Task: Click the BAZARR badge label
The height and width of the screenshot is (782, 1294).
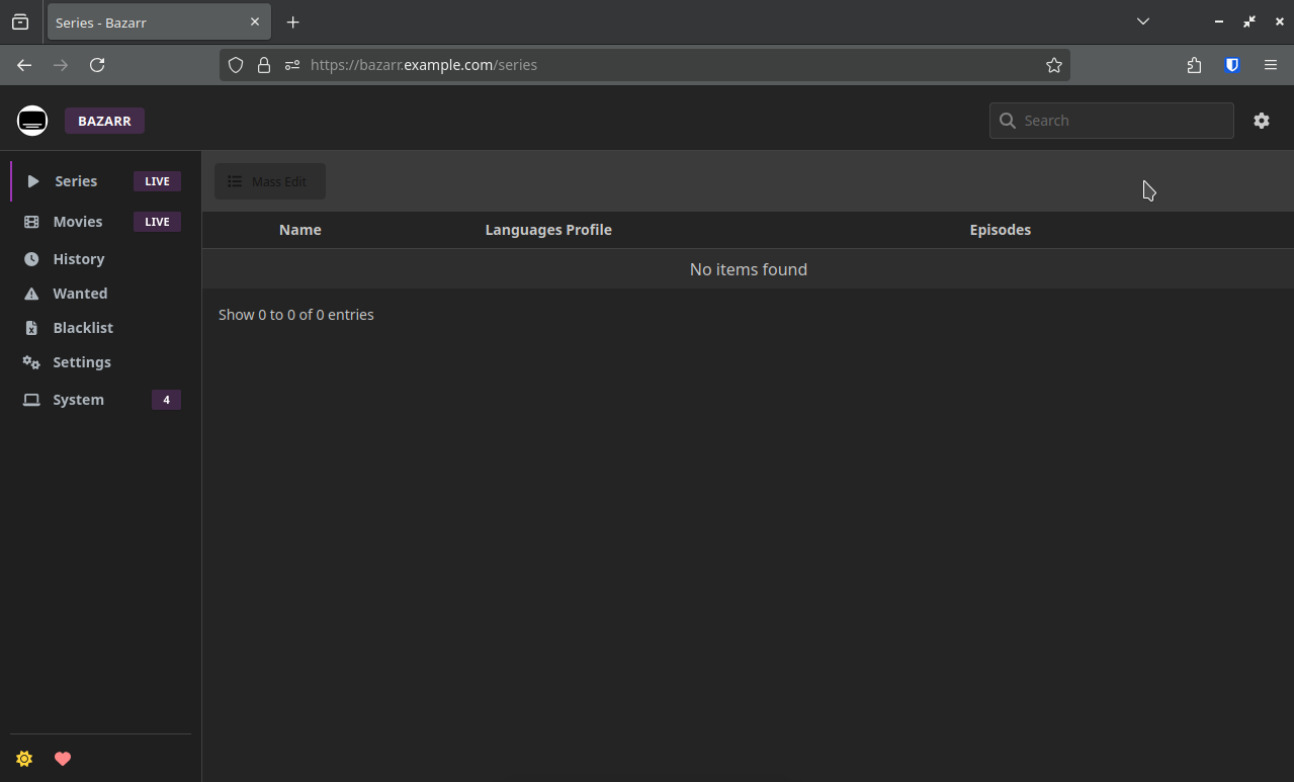Action: 105,121
